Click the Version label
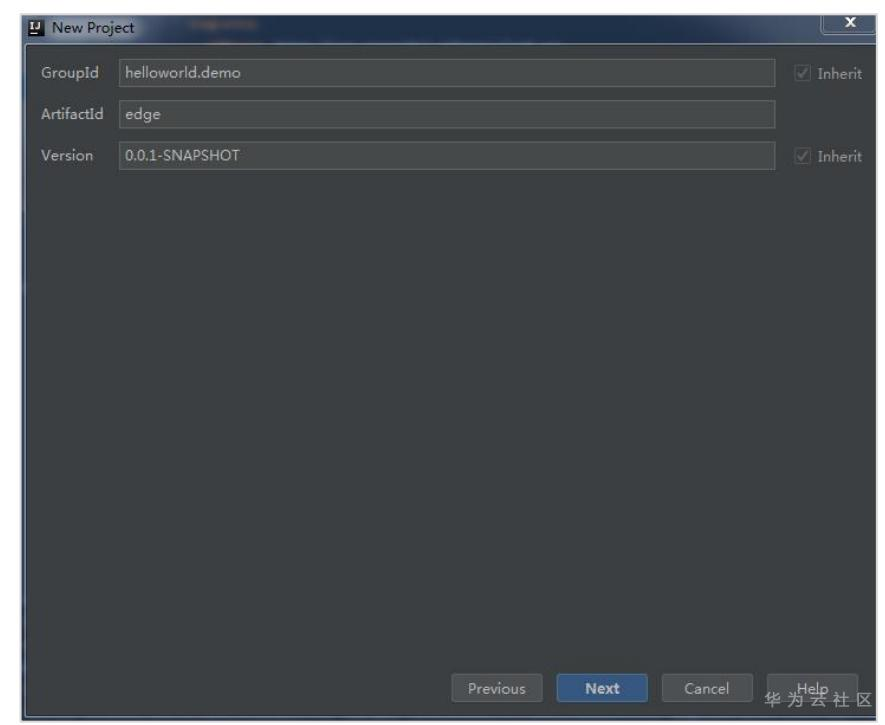 (67, 156)
